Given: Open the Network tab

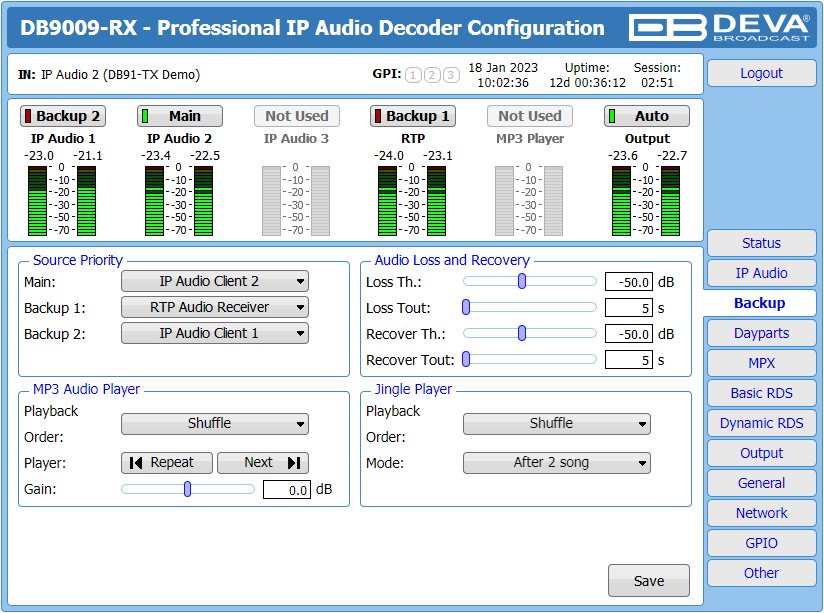Looking at the screenshot, I should 761,513.
